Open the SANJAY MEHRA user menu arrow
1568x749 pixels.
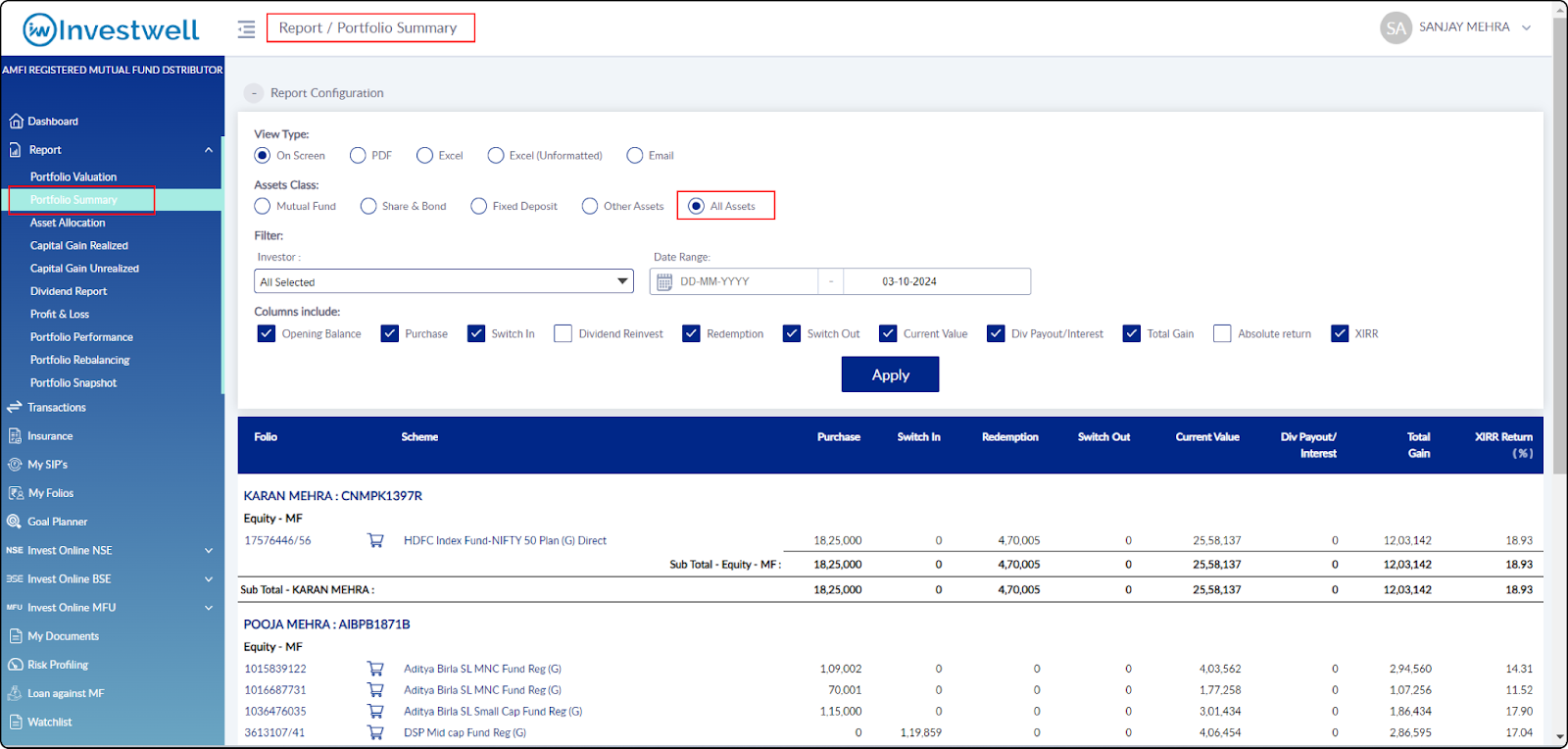pyautogui.click(x=1526, y=27)
